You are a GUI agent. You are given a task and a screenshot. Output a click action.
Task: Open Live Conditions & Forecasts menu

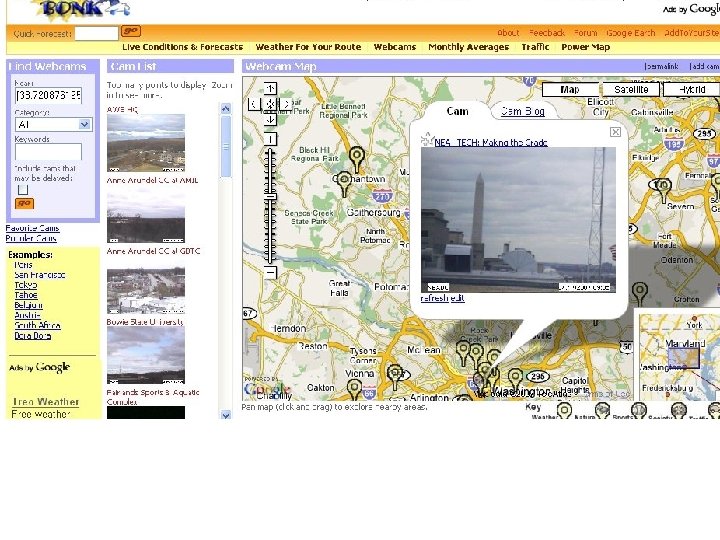(x=182, y=47)
